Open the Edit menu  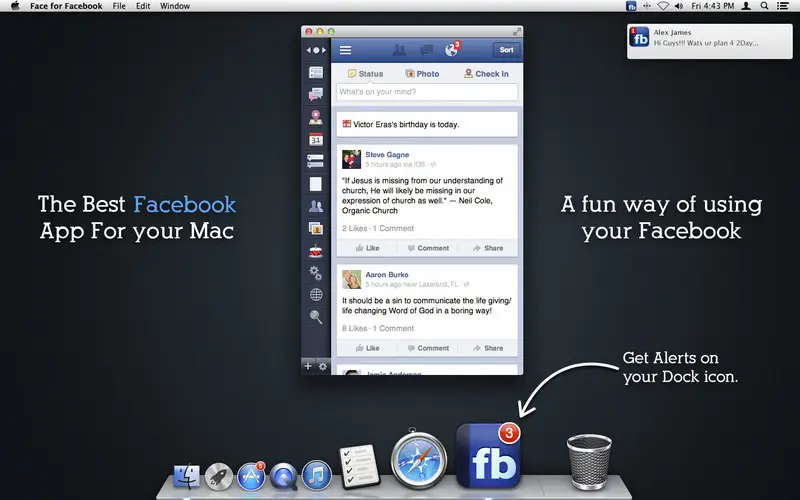click(x=143, y=6)
